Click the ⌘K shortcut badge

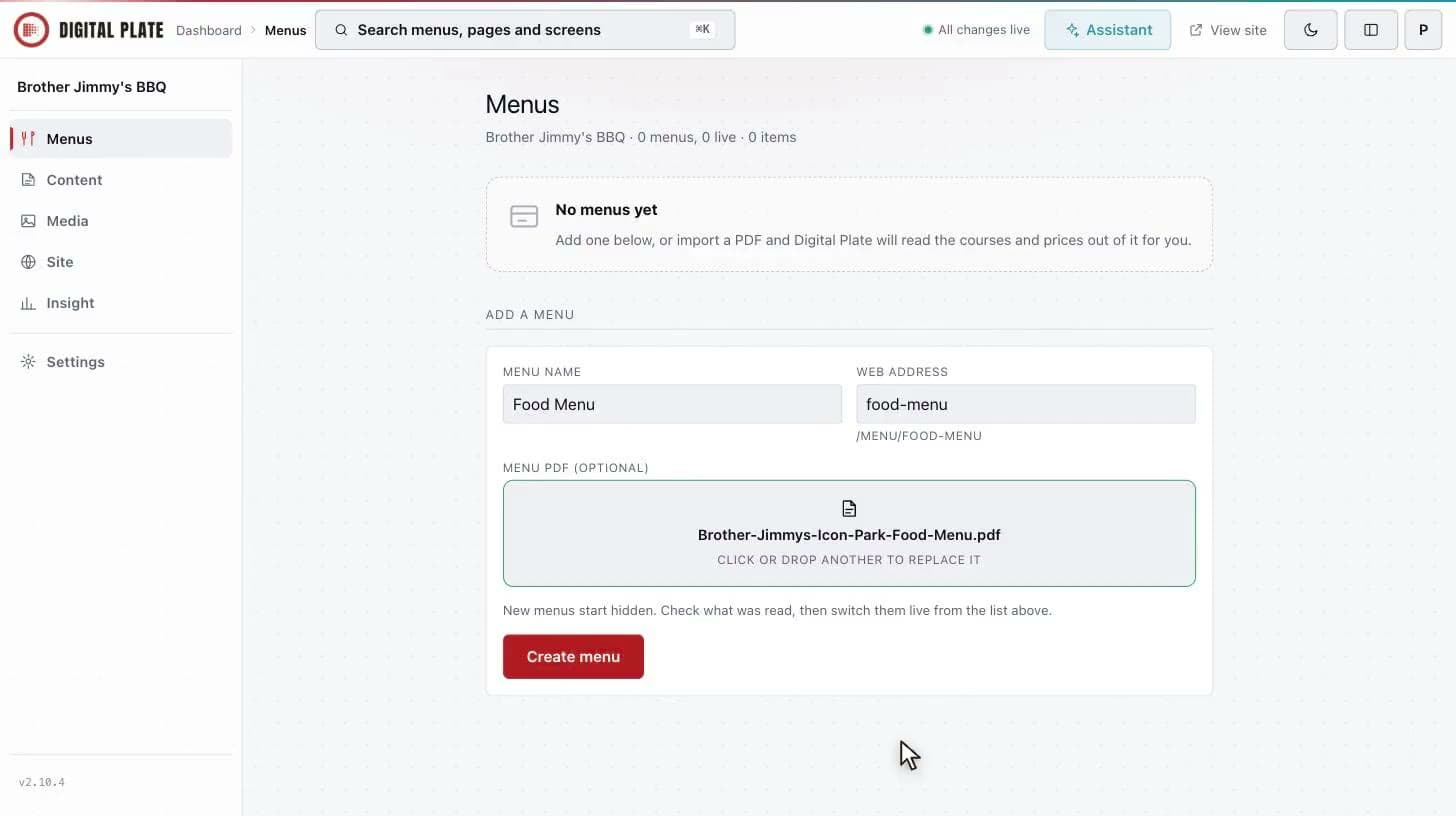[x=702, y=30]
